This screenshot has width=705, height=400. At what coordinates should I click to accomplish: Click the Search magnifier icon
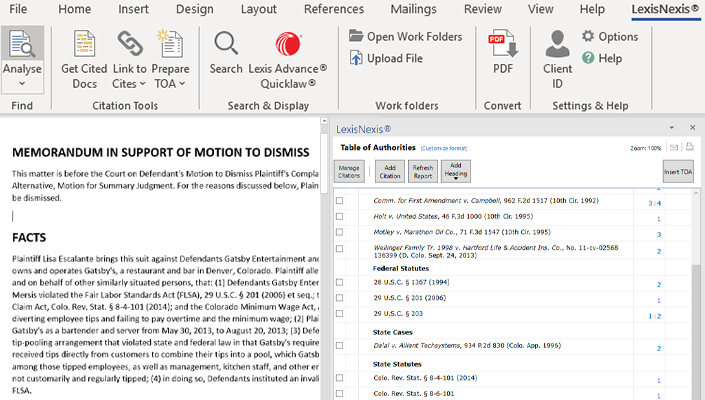pos(226,44)
